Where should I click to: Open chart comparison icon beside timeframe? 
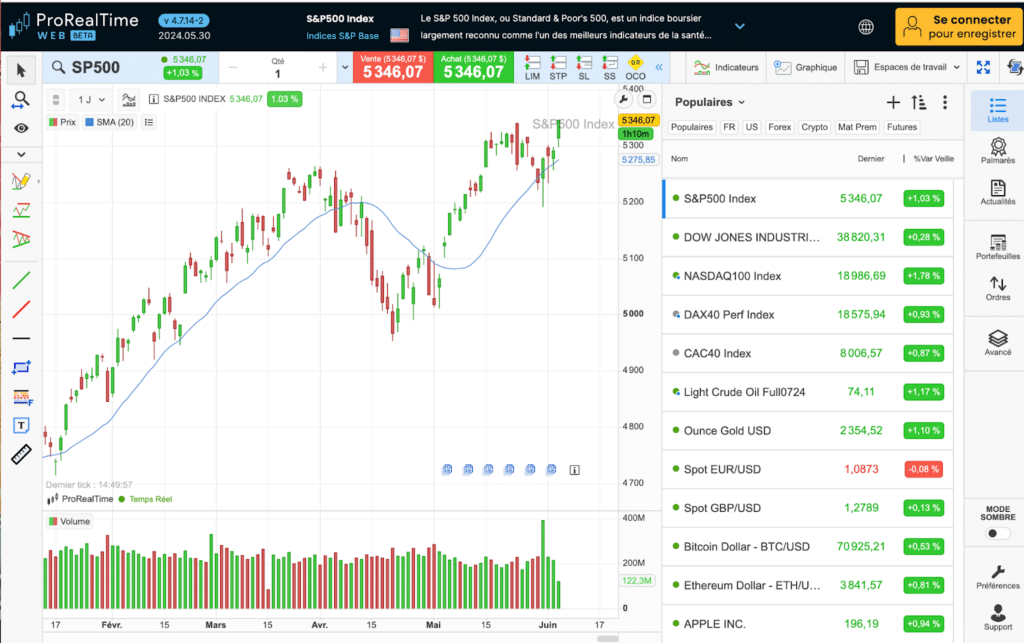click(x=129, y=100)
